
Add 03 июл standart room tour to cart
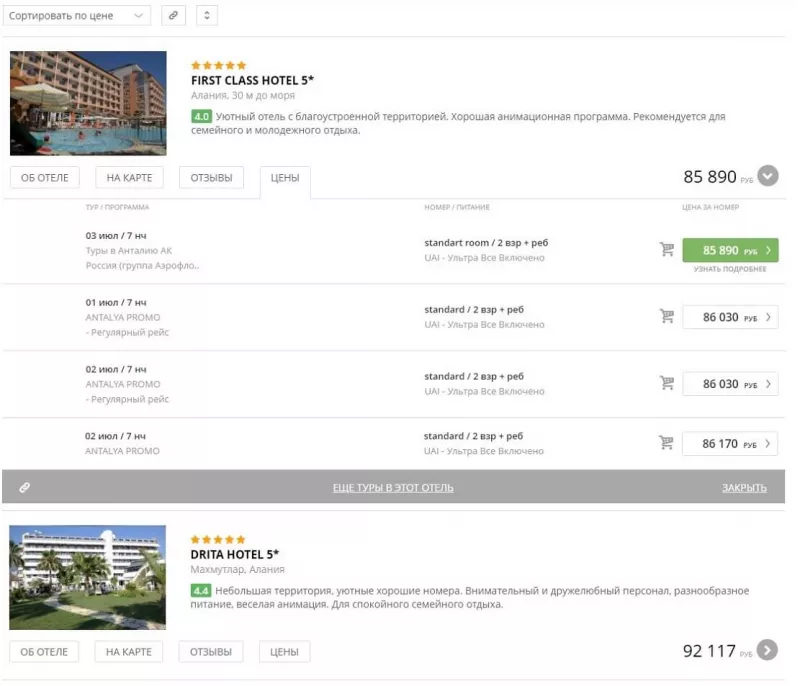coord(666,249)
